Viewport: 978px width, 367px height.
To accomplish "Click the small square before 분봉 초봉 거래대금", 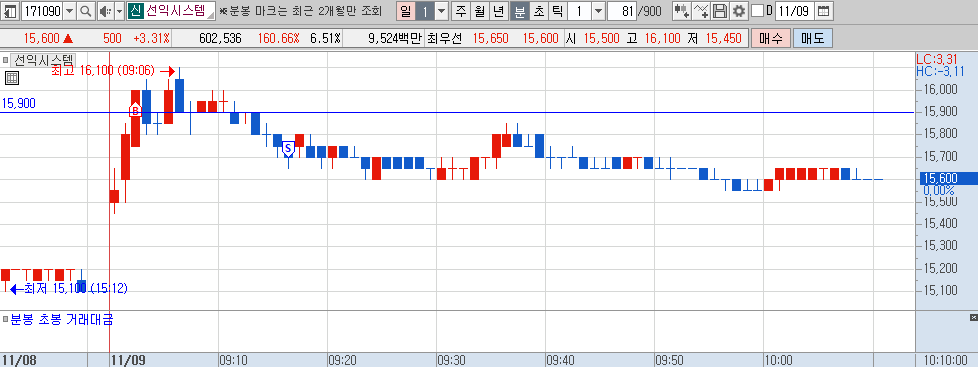I will pos(6,320).
